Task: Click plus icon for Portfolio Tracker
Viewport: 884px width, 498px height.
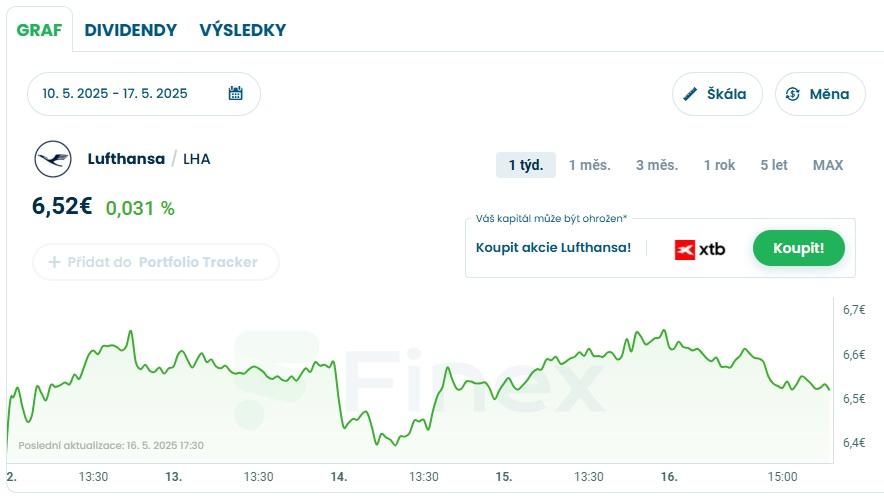Action: pyautogui.click(x=54, y=262)
